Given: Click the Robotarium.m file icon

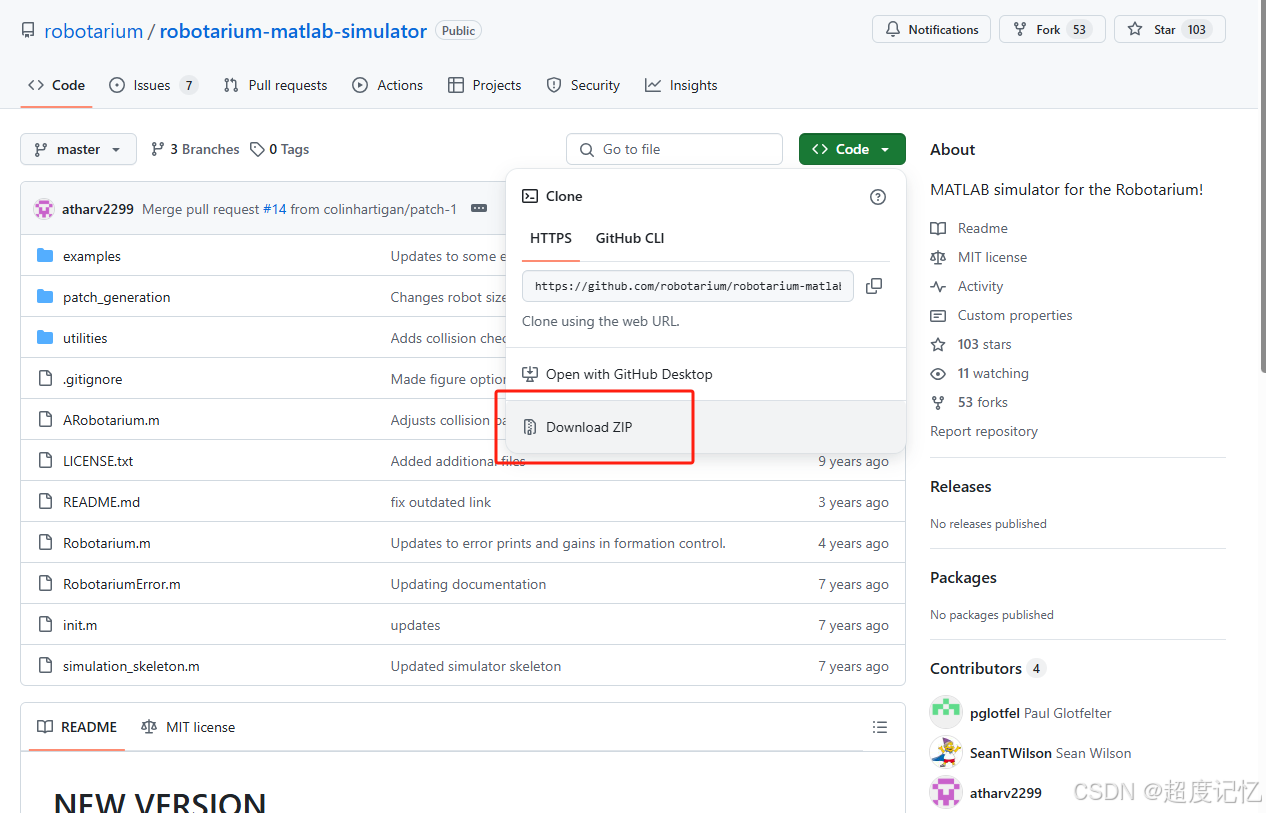Looking at the screenshot, I should click(x=45, y=543).
